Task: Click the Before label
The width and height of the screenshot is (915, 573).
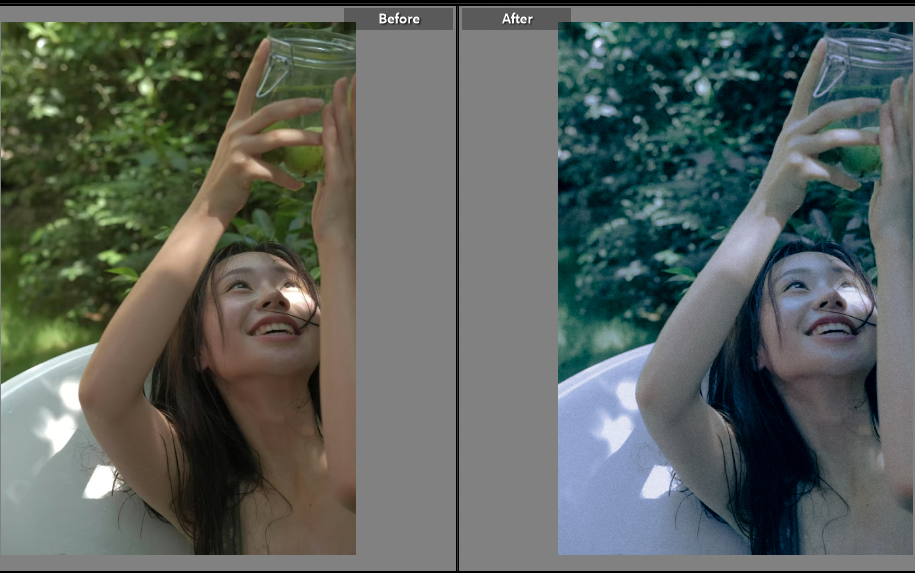Action: (398, 19)
